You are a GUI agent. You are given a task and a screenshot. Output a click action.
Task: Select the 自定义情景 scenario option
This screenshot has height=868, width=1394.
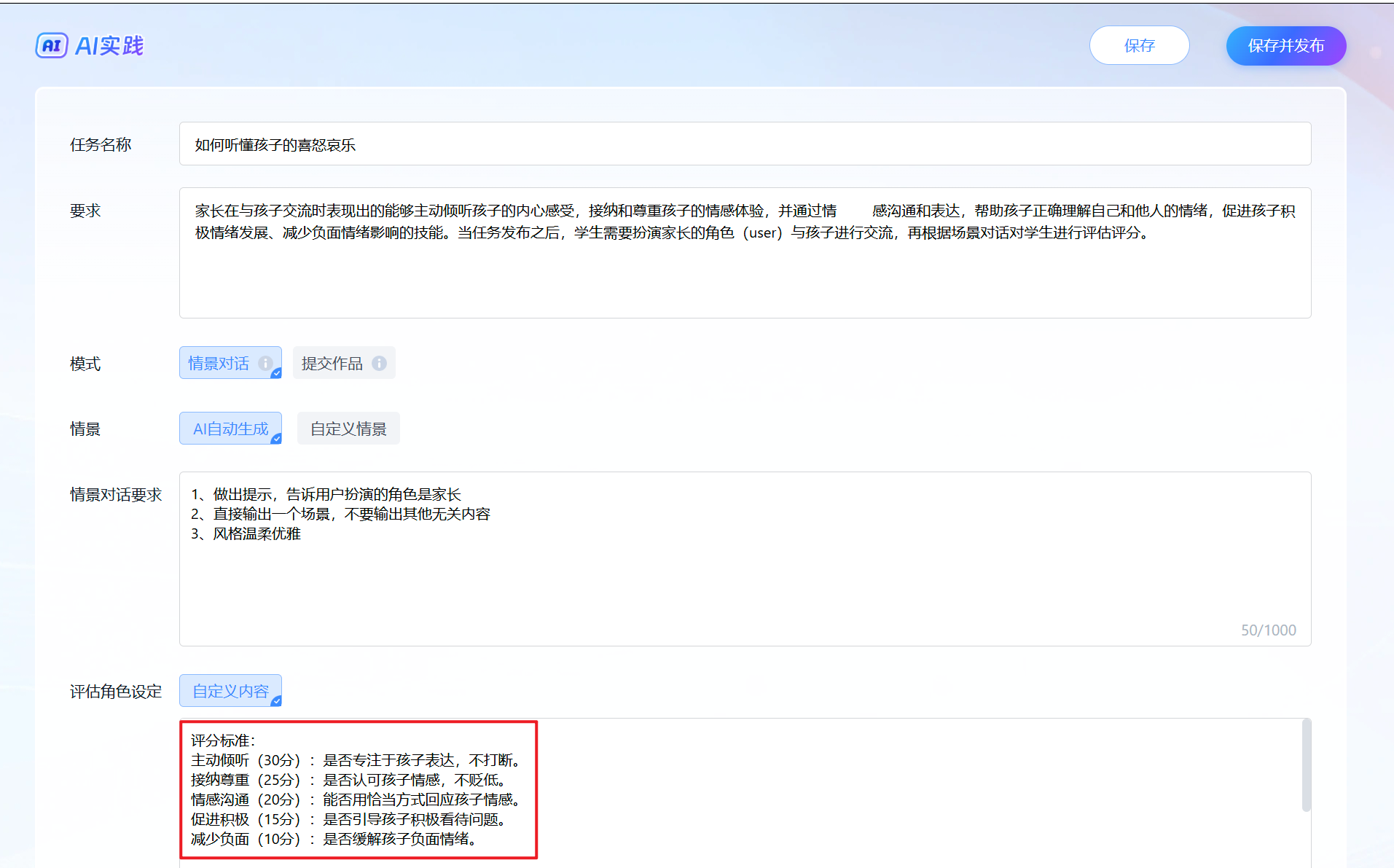pos(348,429)
